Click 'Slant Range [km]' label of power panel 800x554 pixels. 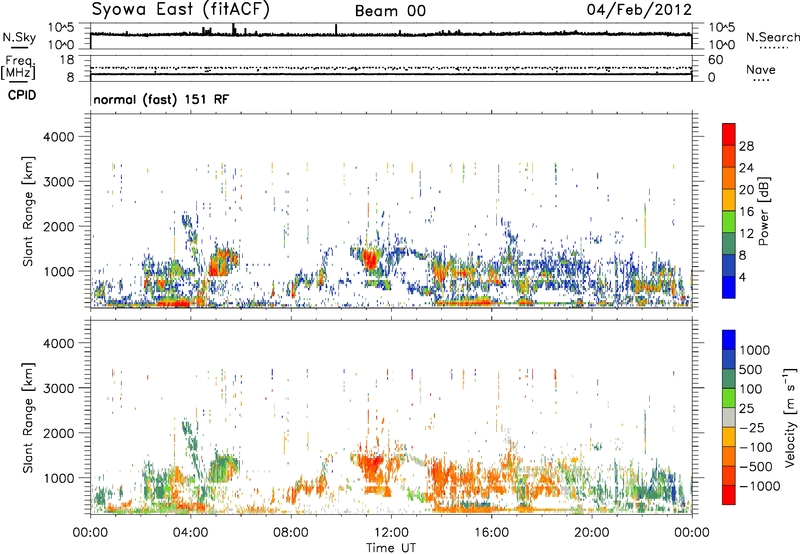28,211
